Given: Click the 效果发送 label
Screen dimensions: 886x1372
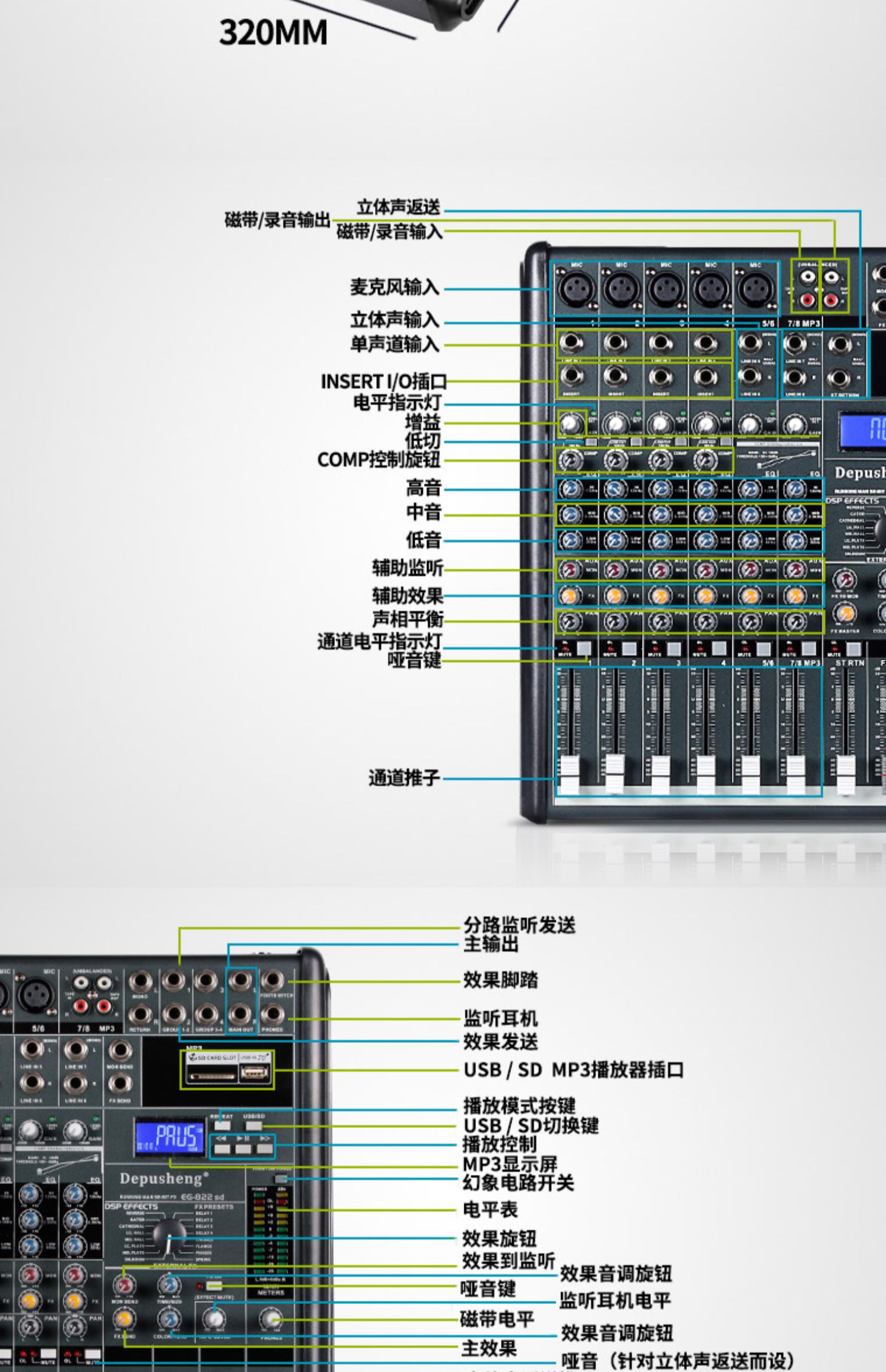Looking at the screenshot, I should click(x=500, y=1042).
